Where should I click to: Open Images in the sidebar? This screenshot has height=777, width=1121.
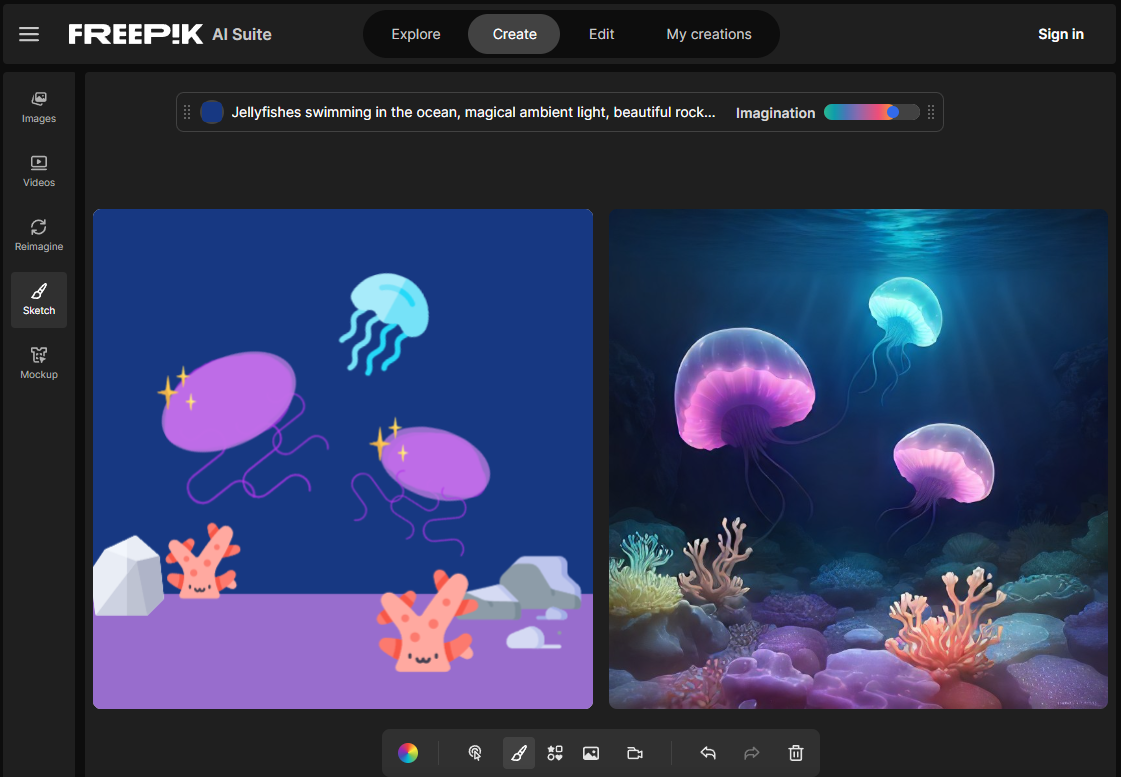click(39, 107)
